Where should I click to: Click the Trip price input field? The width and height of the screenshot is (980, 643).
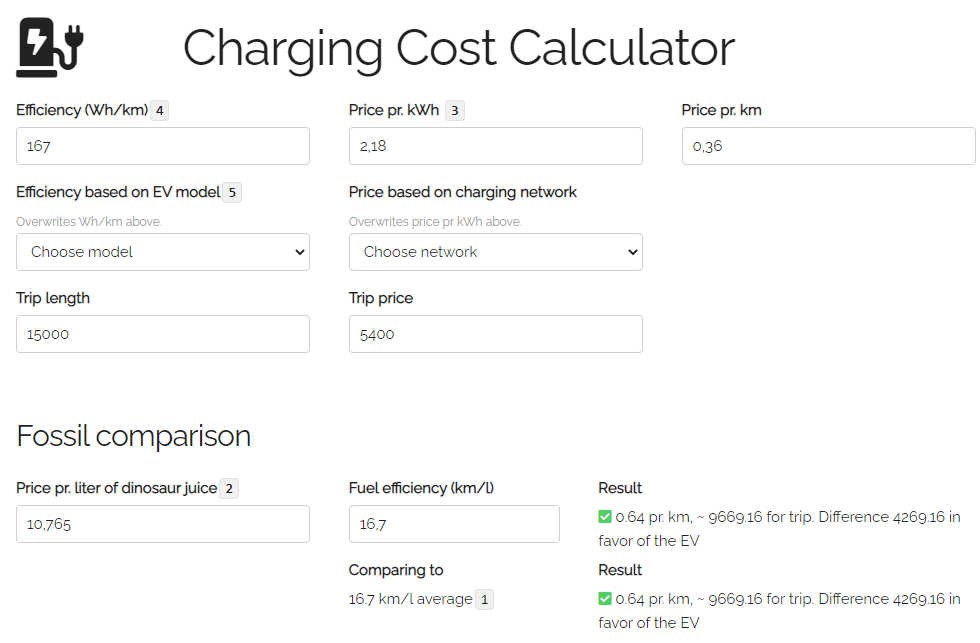pos(495,334)
